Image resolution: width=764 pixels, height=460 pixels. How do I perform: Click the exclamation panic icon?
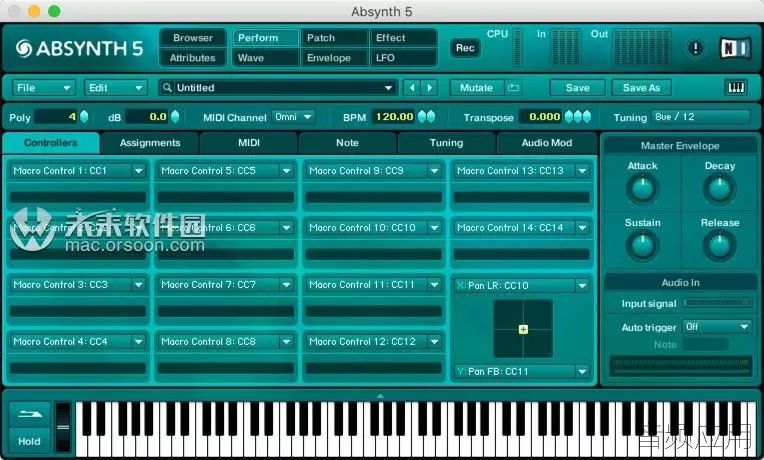(695, 48)
